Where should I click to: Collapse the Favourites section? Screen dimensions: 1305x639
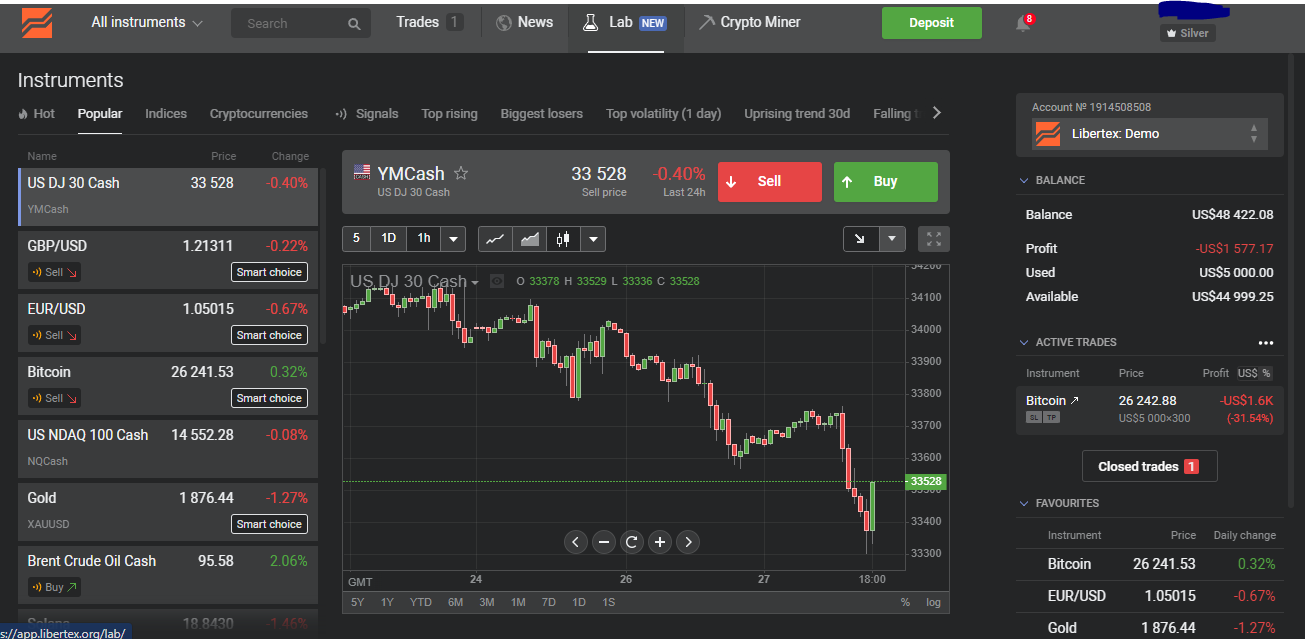click(x=1024, y=504)
